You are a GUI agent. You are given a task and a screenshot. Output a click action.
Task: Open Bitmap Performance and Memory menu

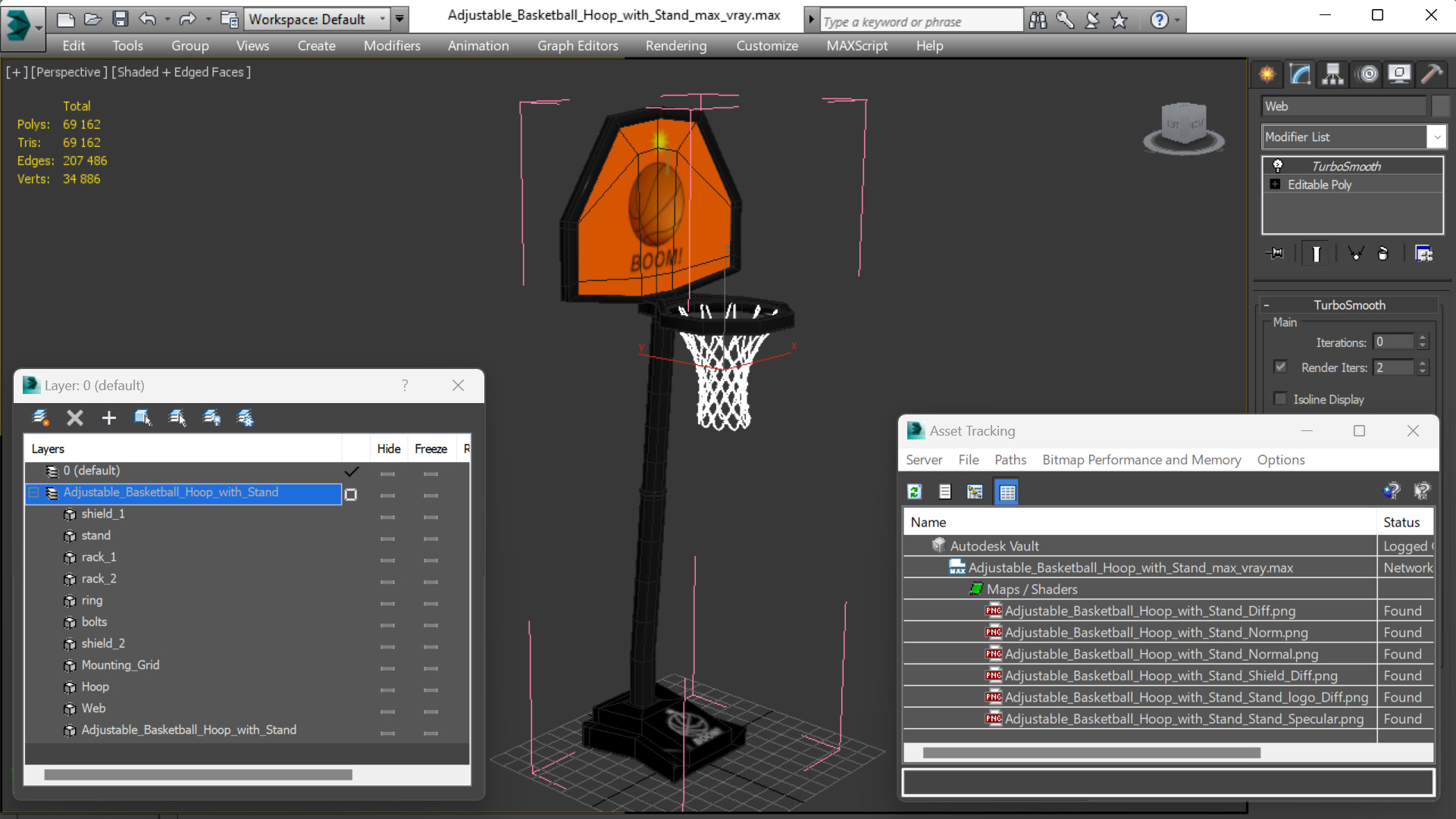pyautogui.click(x=1141, y=460)
